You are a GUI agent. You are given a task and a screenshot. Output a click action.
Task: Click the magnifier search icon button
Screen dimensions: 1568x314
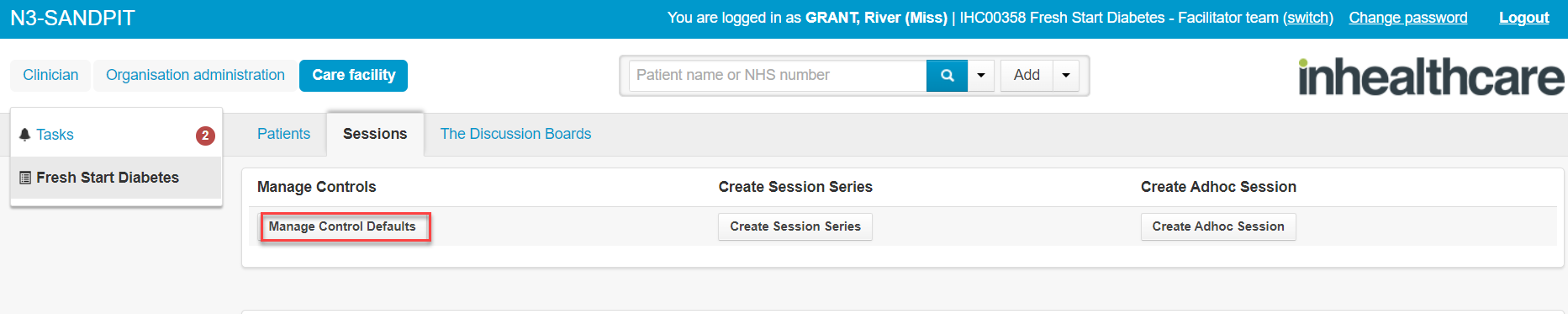pos(947,75)
